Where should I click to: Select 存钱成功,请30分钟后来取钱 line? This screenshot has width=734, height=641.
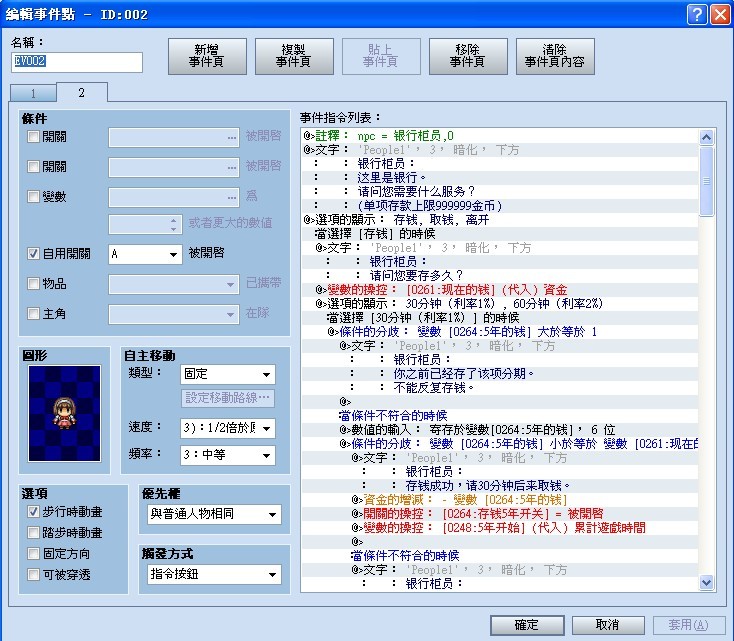point(499,486)
